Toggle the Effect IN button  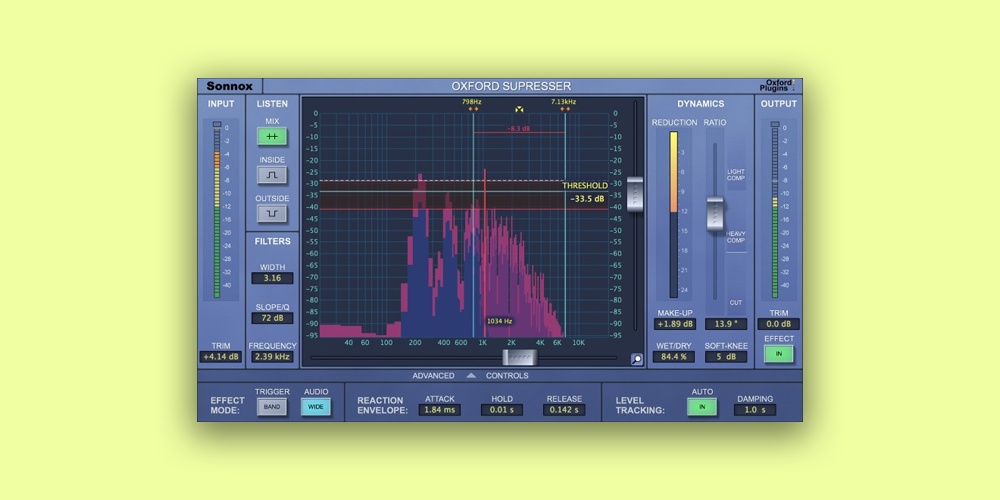pos(778,354)
